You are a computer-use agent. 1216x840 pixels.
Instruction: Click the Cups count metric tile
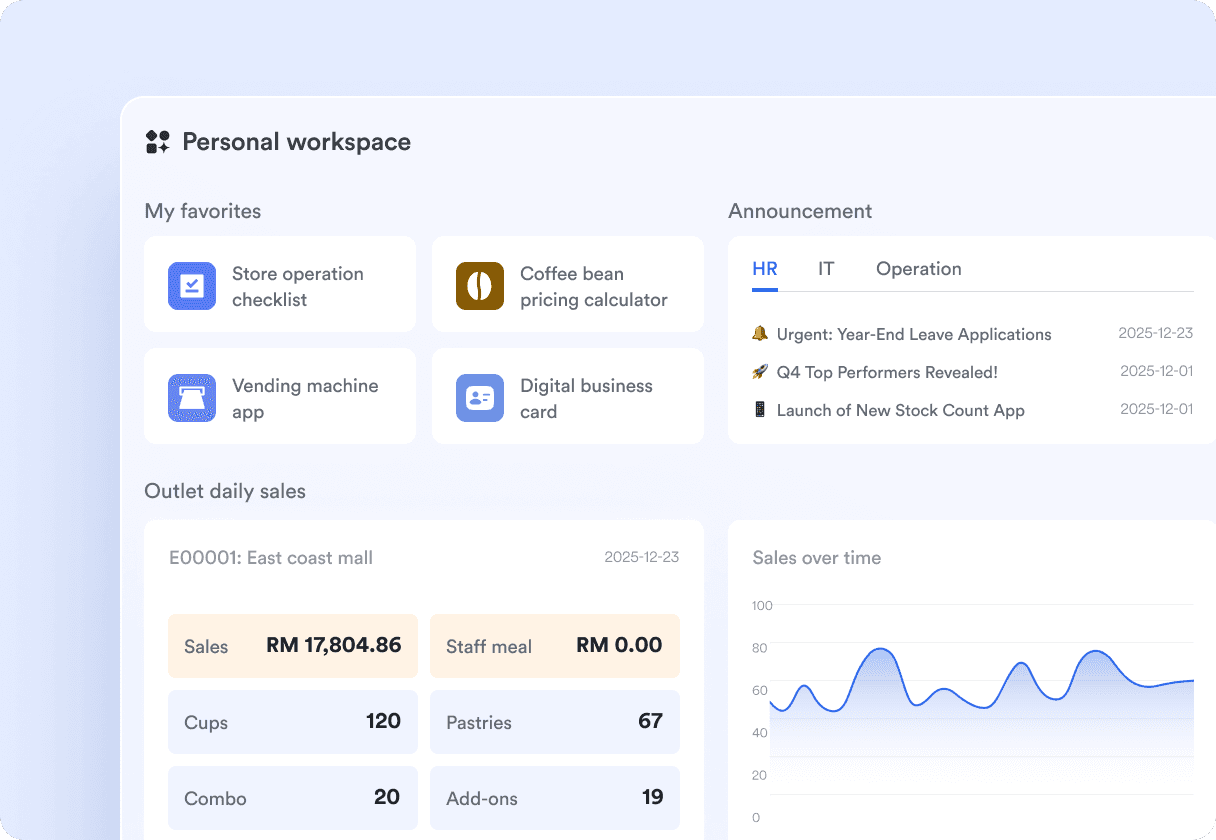pos(292,722)
